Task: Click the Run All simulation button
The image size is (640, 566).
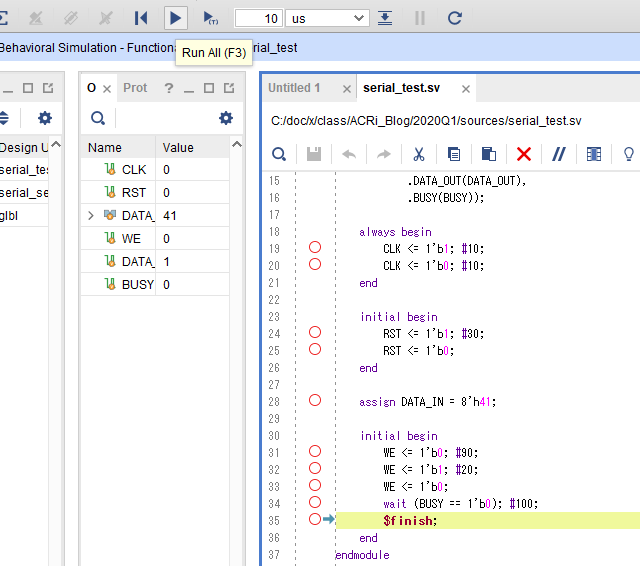Action: (175, 17)
